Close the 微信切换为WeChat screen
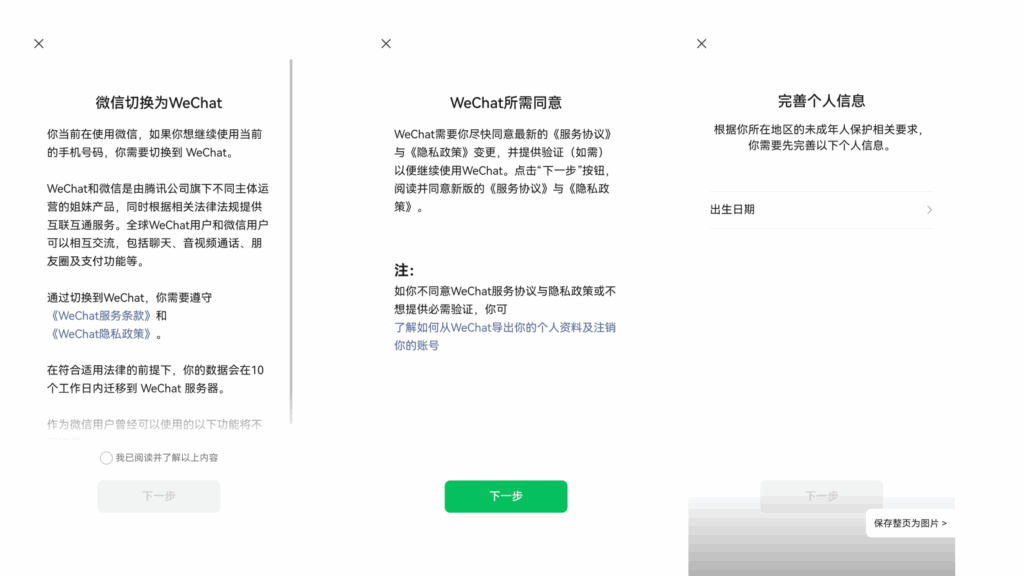The width and height of the screenshot is (1024, 576). [x=39, y=44]
